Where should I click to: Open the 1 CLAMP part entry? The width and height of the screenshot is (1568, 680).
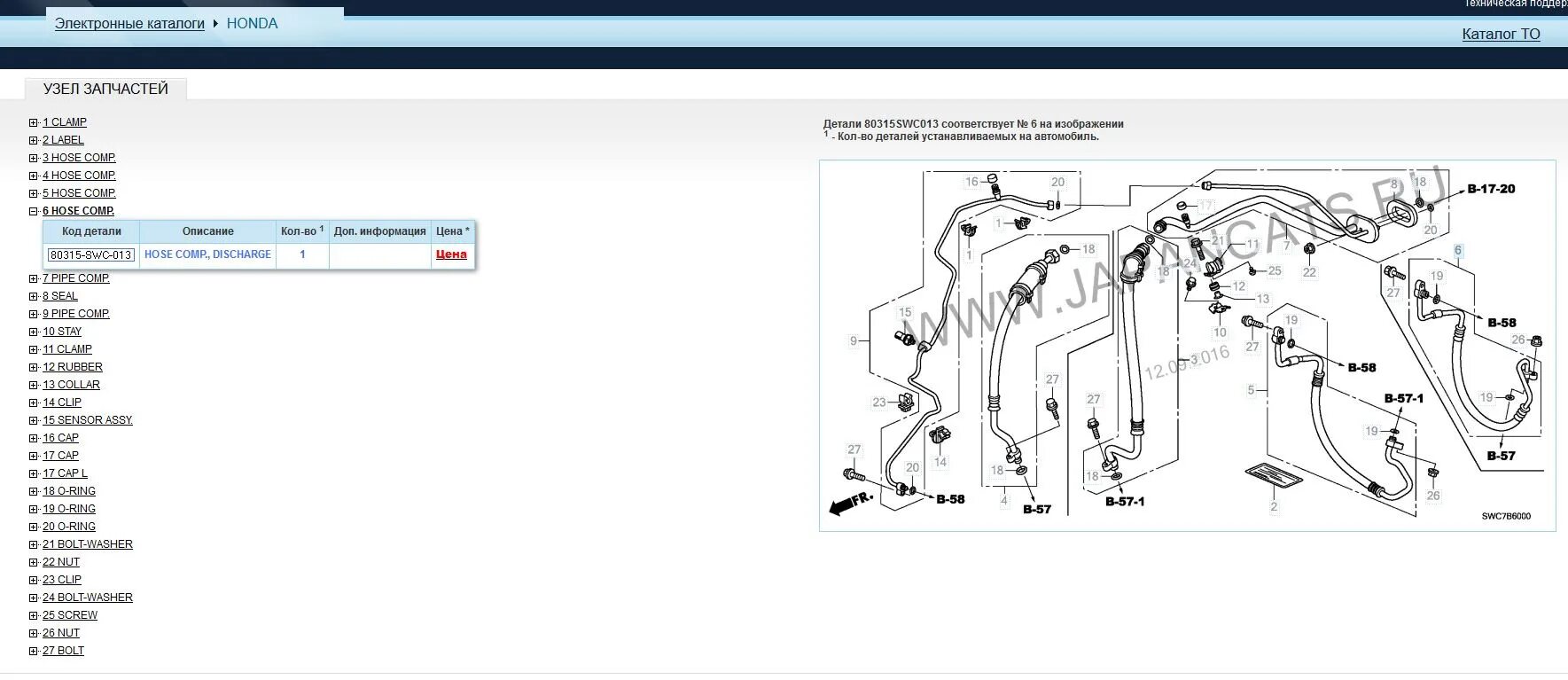point(65,122)
